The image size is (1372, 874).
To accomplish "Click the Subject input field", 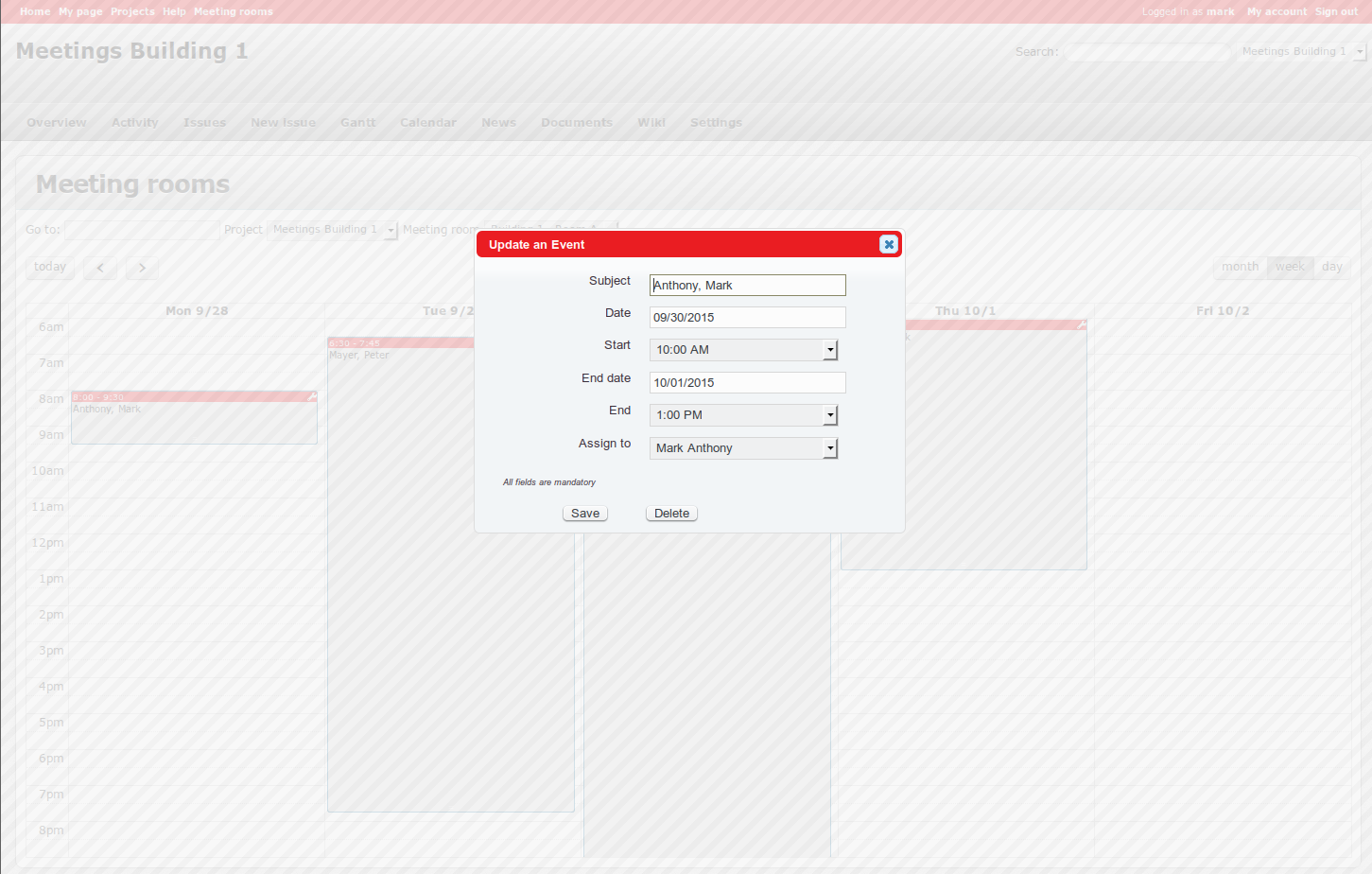I will [747, 285].
